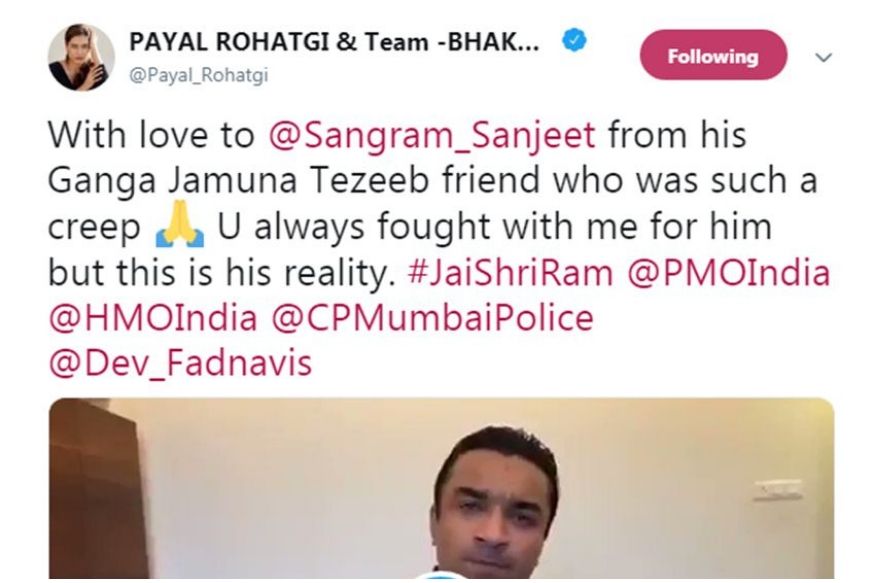
Task: Toggle the Following button to unfollow
Action: coord(713,55)
